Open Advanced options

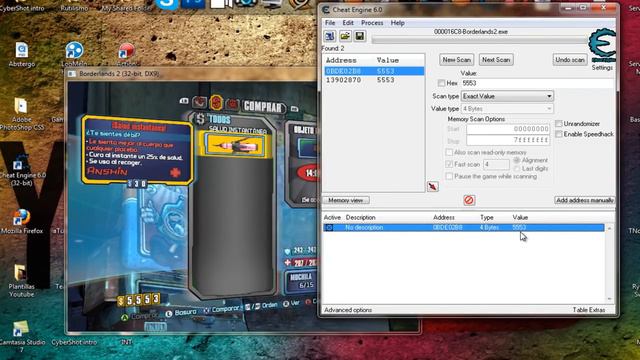tap(348, 310)
